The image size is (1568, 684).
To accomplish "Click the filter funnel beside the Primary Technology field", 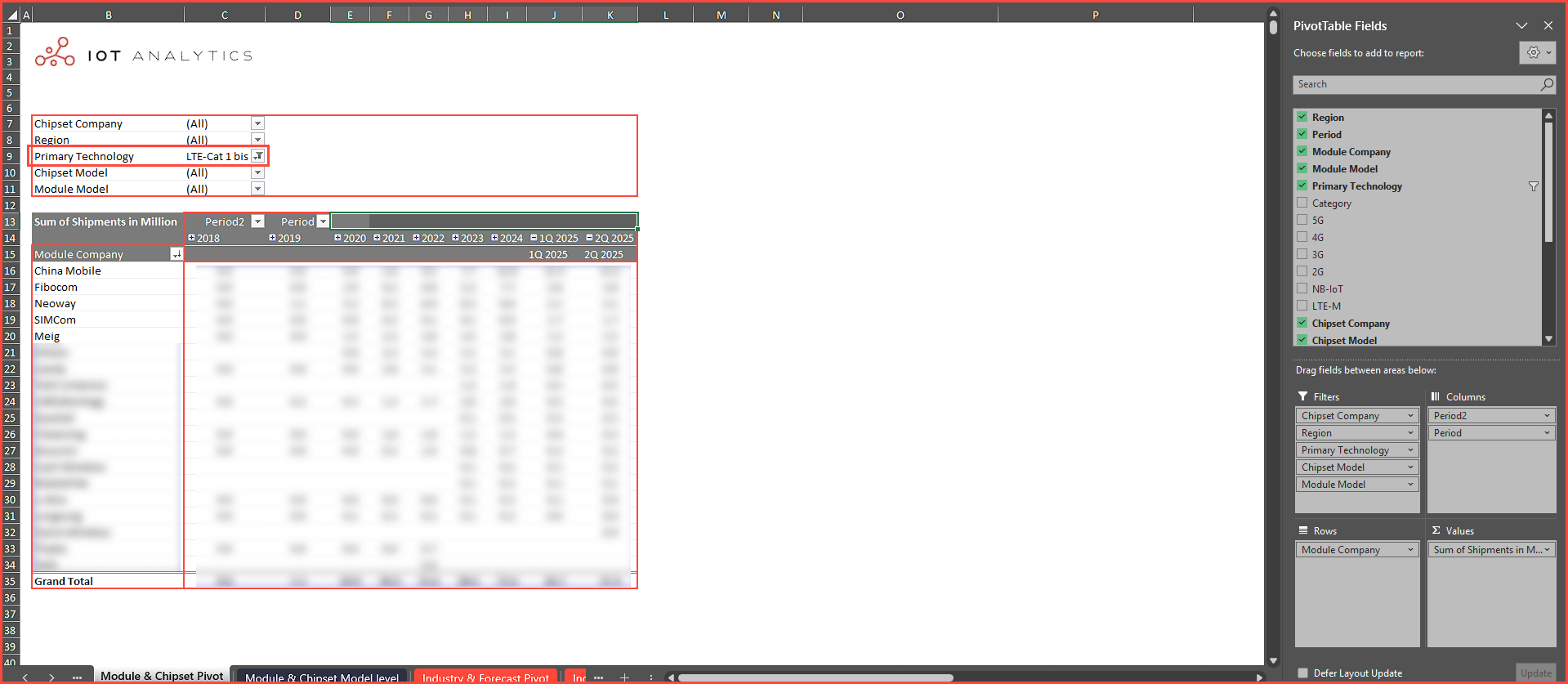I will pos(1533,186).
